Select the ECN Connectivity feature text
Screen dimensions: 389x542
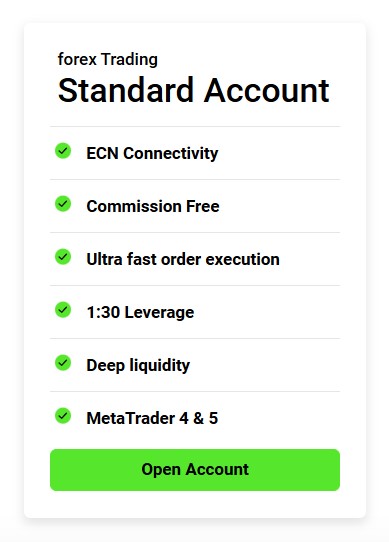point(152,153)
